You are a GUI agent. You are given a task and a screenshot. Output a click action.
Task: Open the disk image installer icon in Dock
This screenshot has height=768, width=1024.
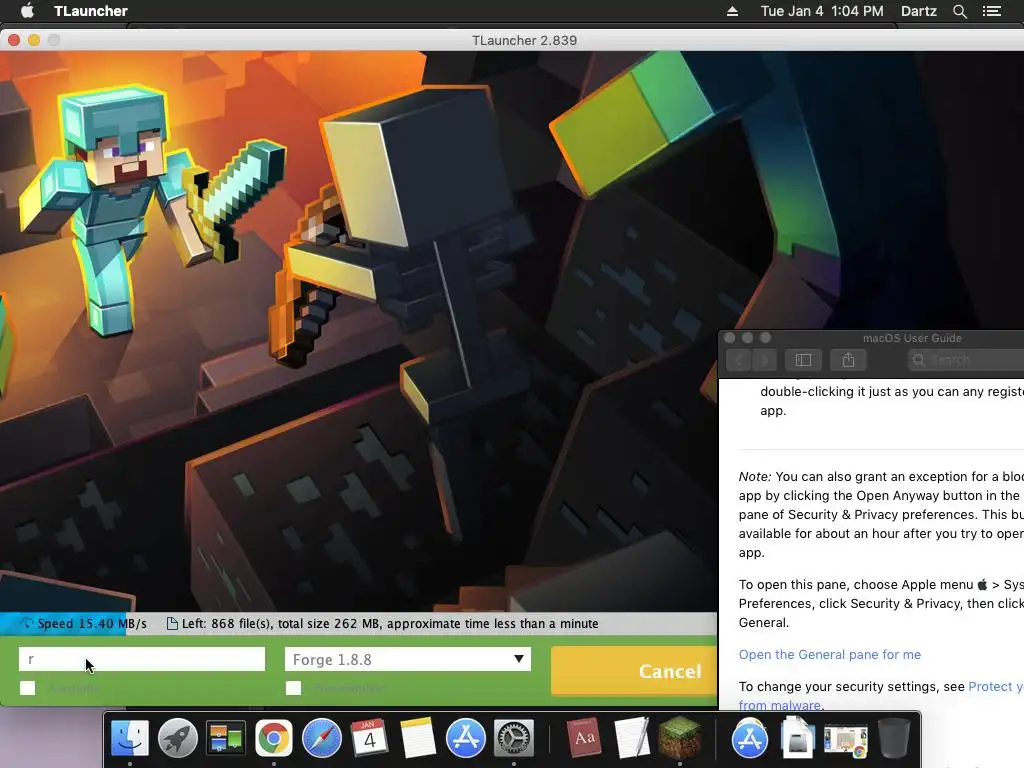coord(797,738)
